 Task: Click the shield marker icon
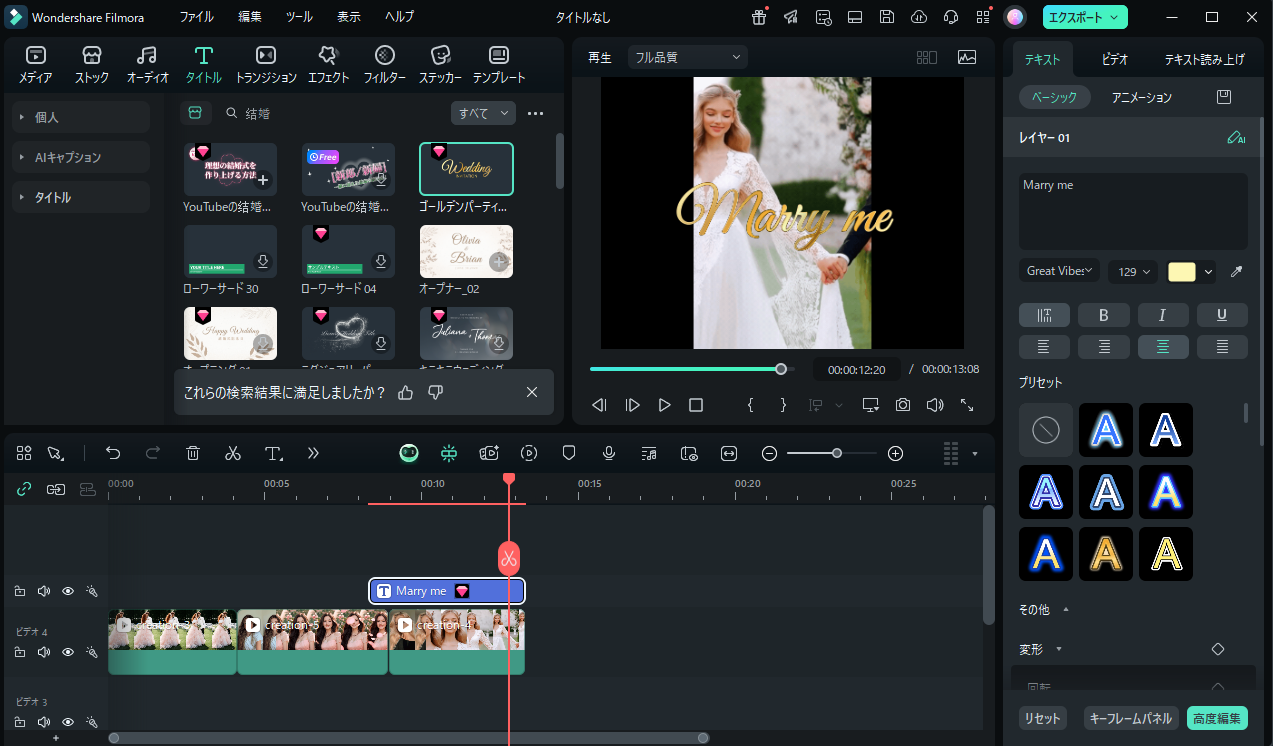pos(569,453)
